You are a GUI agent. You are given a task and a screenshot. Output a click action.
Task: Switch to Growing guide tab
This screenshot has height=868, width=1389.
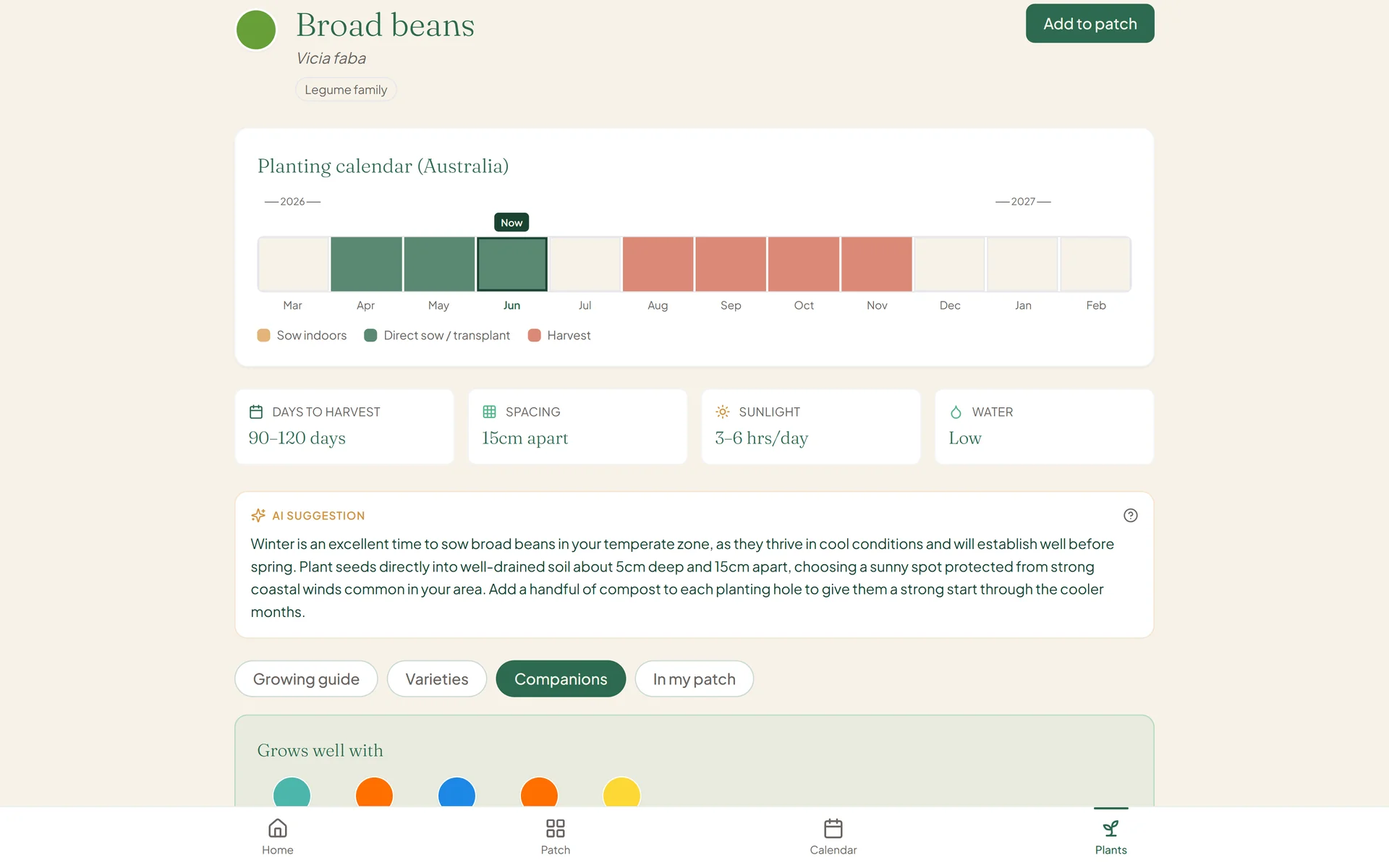[x=306, y=678]
